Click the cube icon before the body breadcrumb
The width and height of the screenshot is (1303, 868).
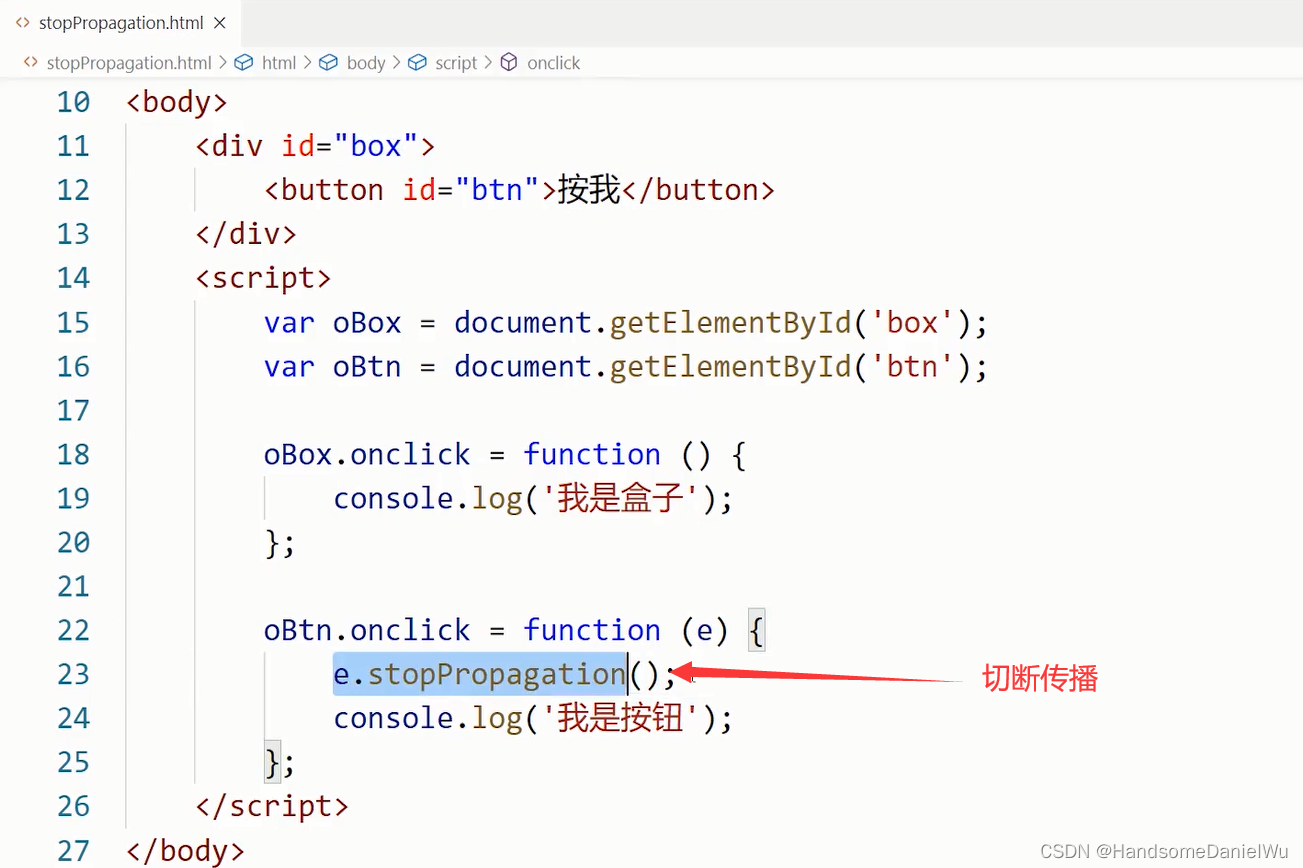click(x=328, y=62)
